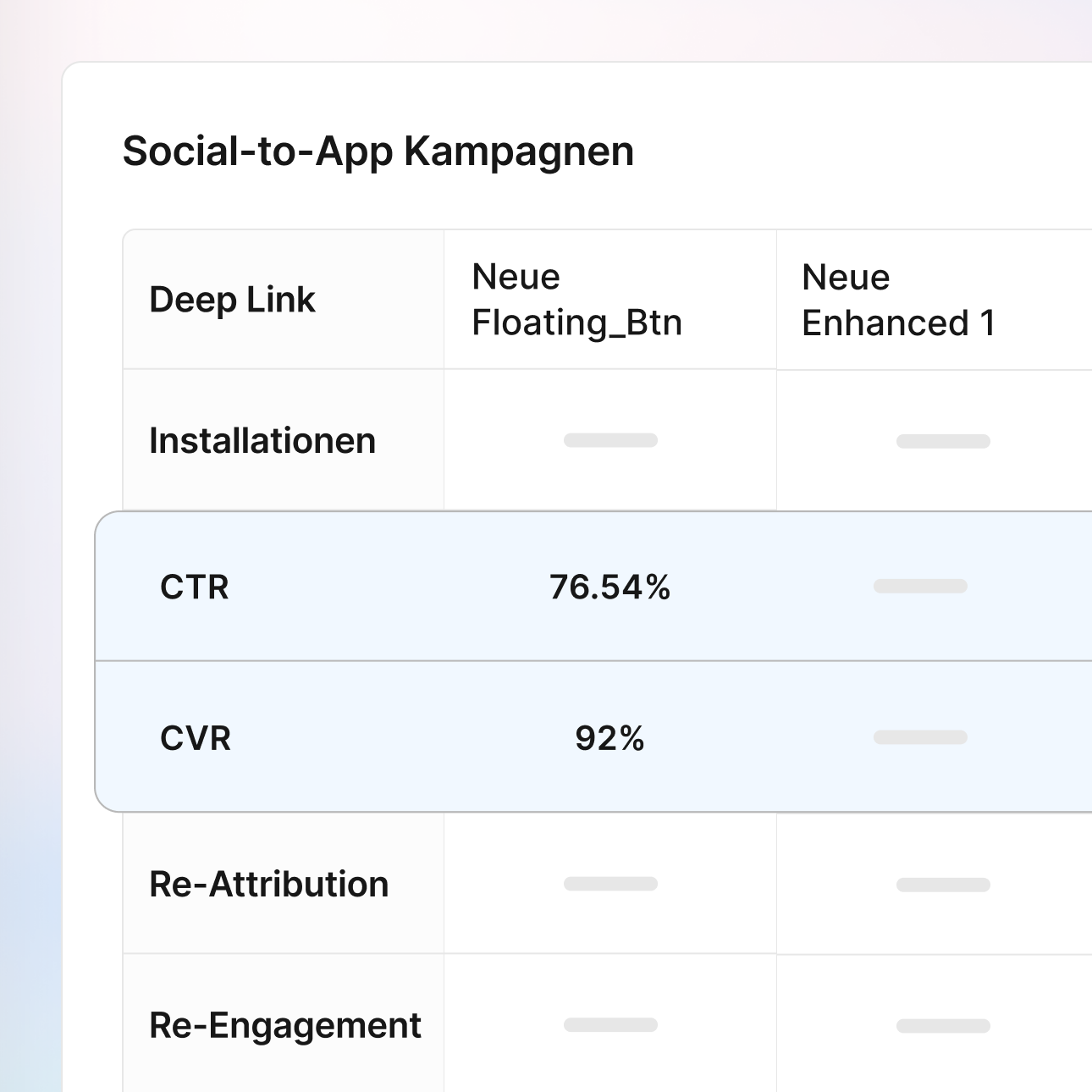Image resolution: width=1092 pixels, height=1092 pixels.
Task: Click Re-Attribution placeholder under Neue Floating_Btn
Action: pyautogui.click(x=610, y=884)
